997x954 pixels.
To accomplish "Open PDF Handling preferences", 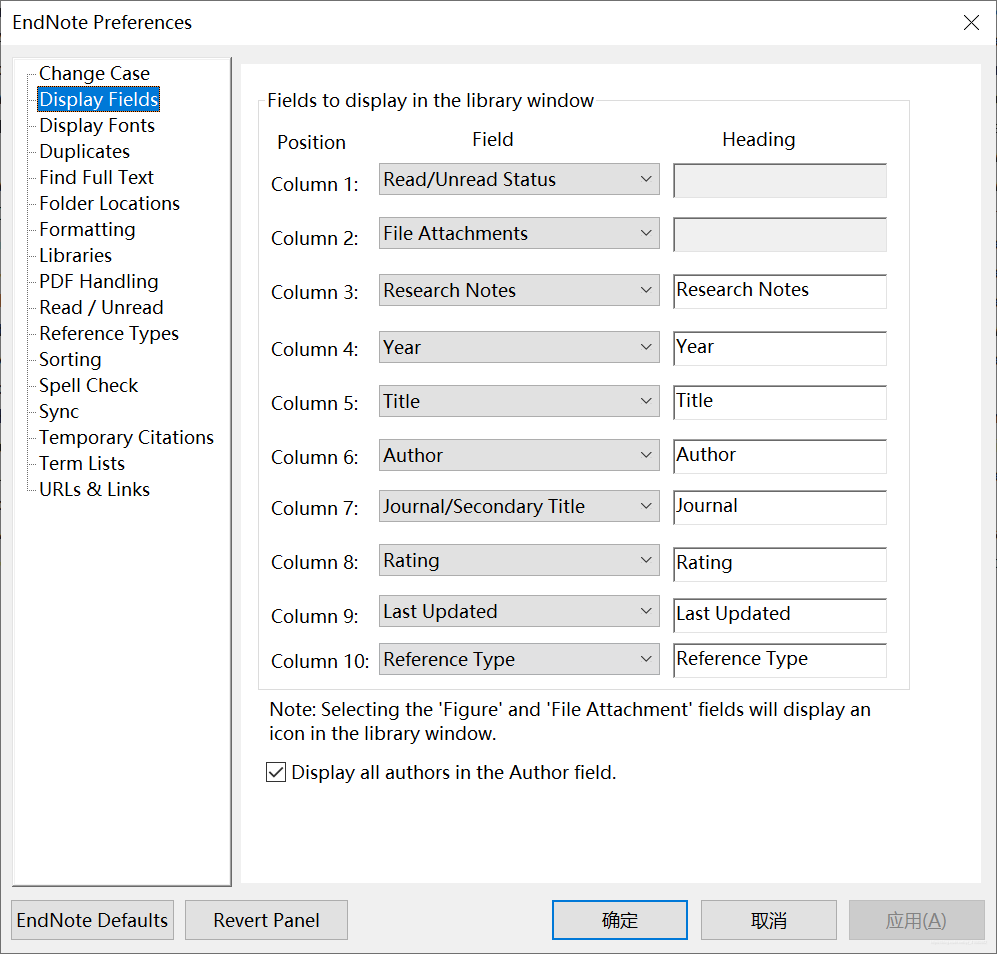I will coord(98,282).
